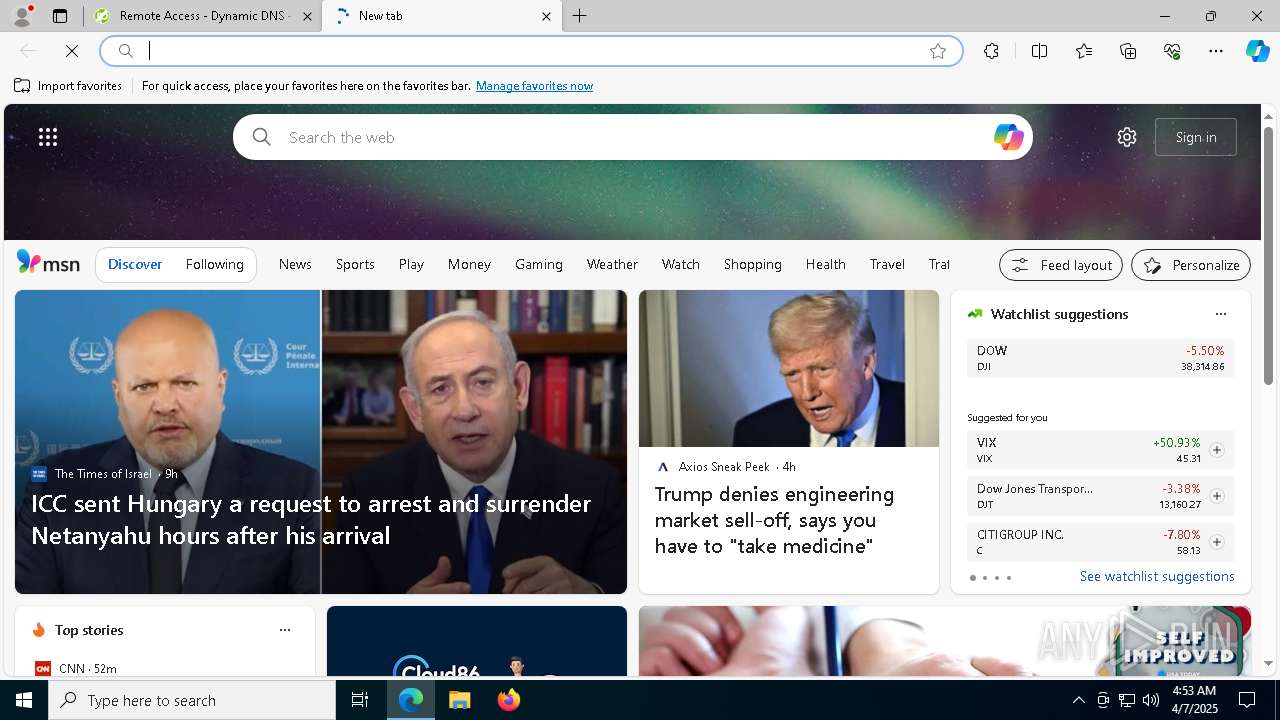Click the Search the web field
Viewport: 1280px width, 720px height.
point(632,137)
